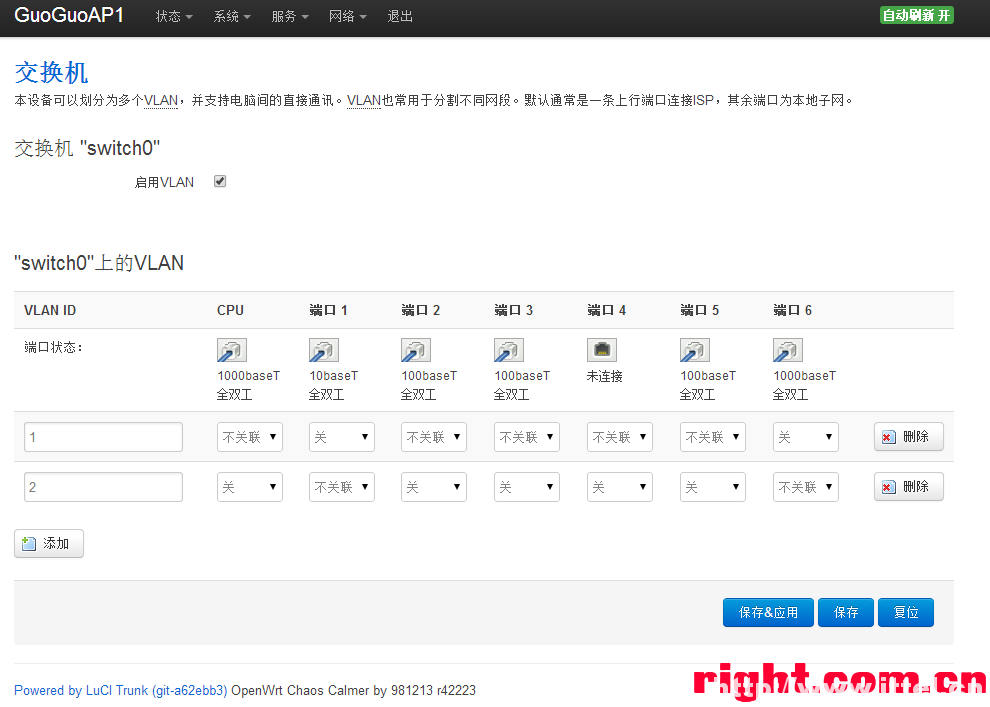
Task: Click the 端口 5 port status icon
Action: point(695,350)
